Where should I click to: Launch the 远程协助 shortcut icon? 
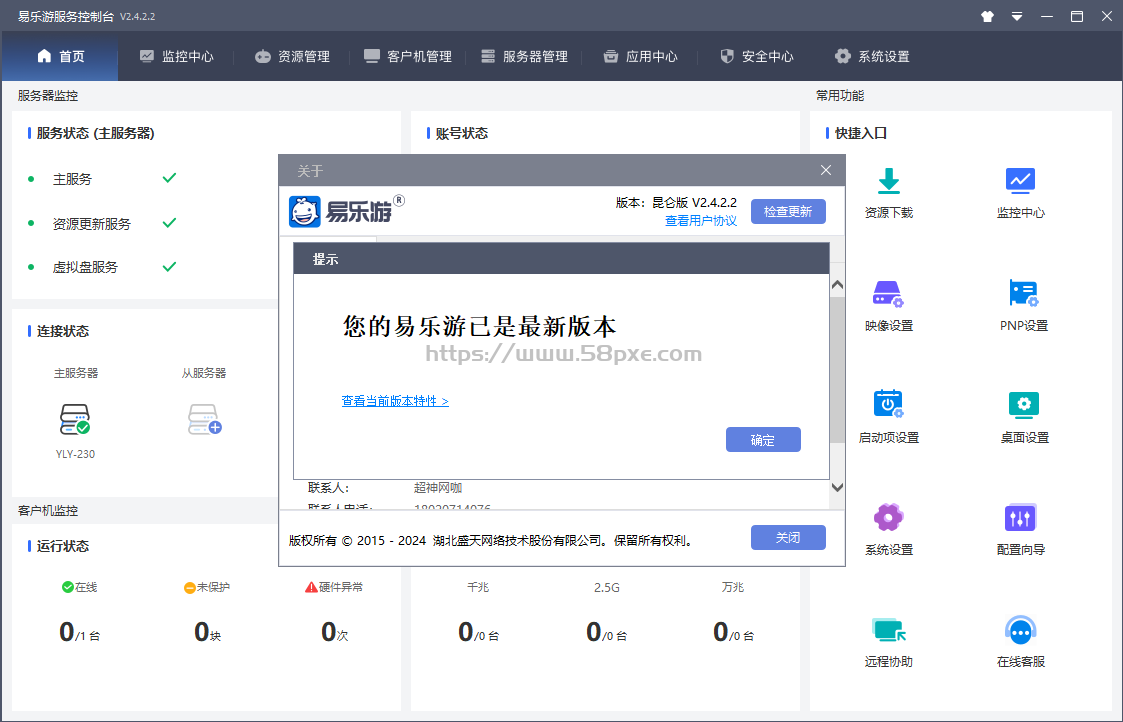[x=889, y=630]
